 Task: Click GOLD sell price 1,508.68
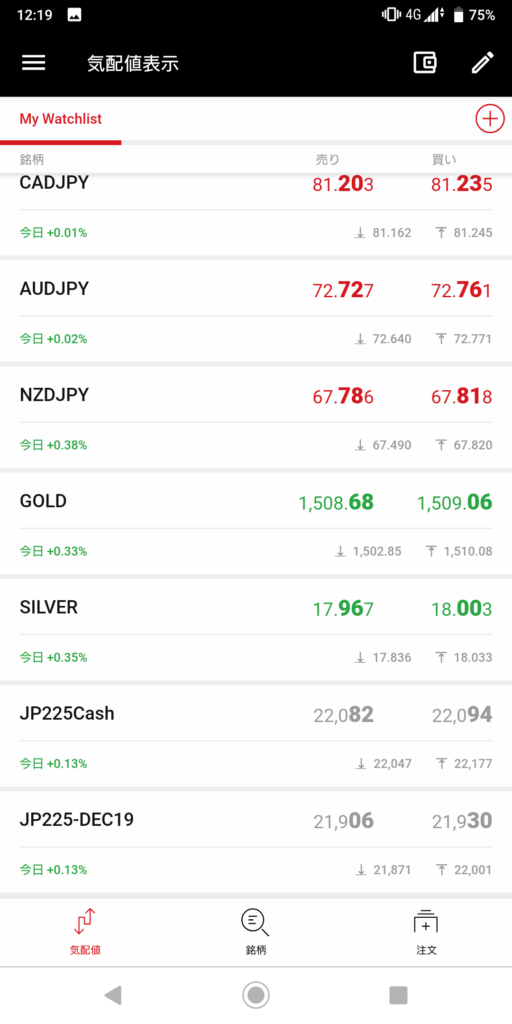(x=336, y=502)
